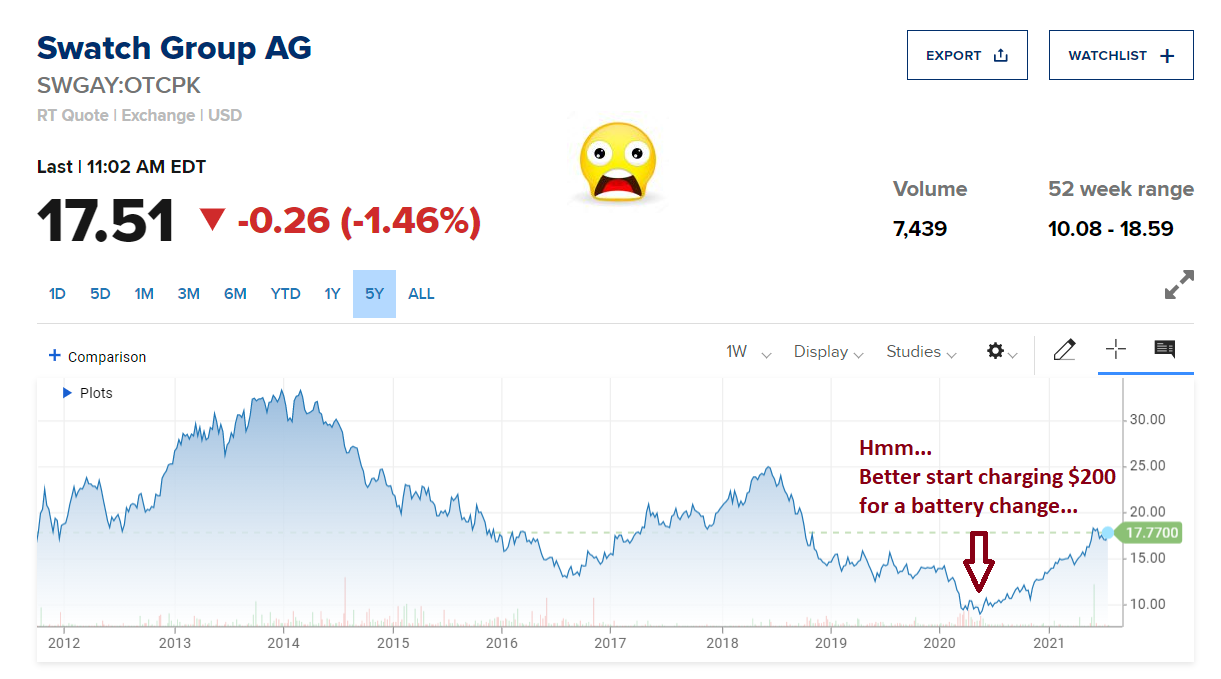Screen dimensions: 1221x679
Task: Expand chart to full screen
Action: point(1179,285)
